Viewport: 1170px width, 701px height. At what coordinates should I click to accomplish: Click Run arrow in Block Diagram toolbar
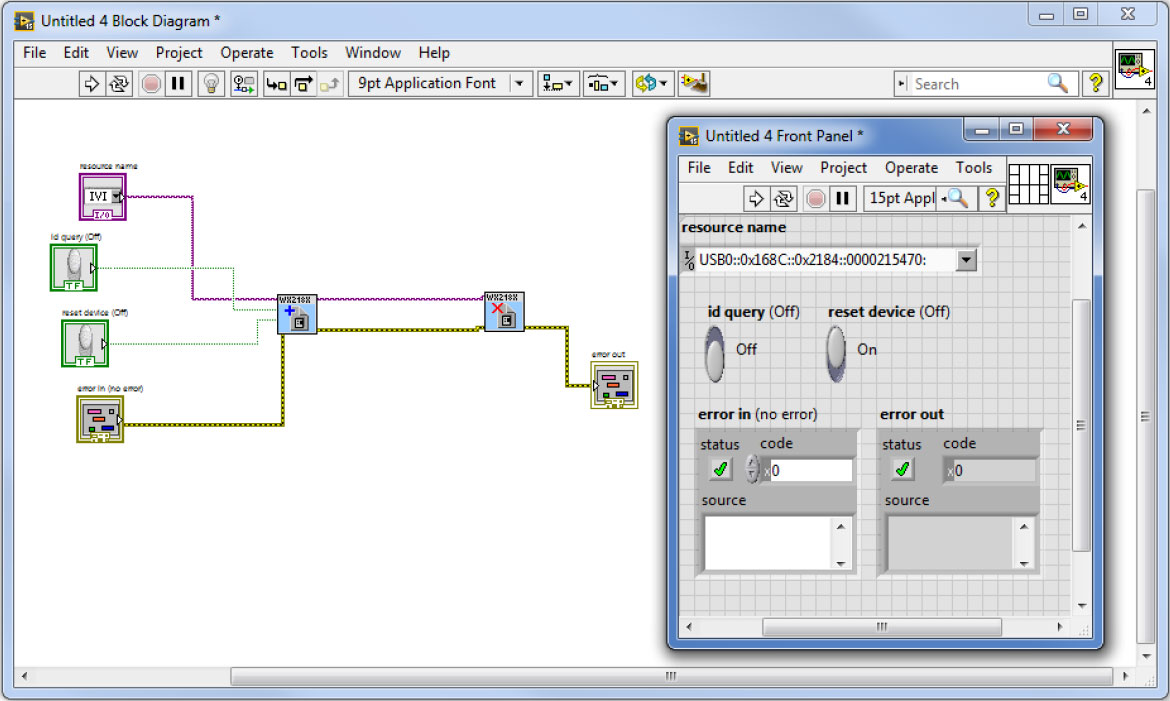click(92, 84)
